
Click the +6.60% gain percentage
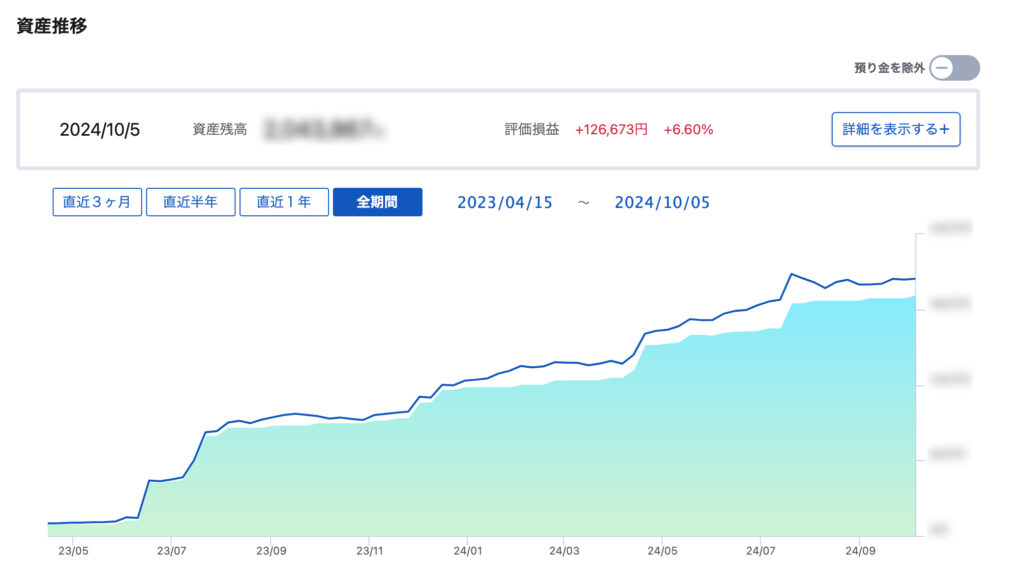pos(688,130)
